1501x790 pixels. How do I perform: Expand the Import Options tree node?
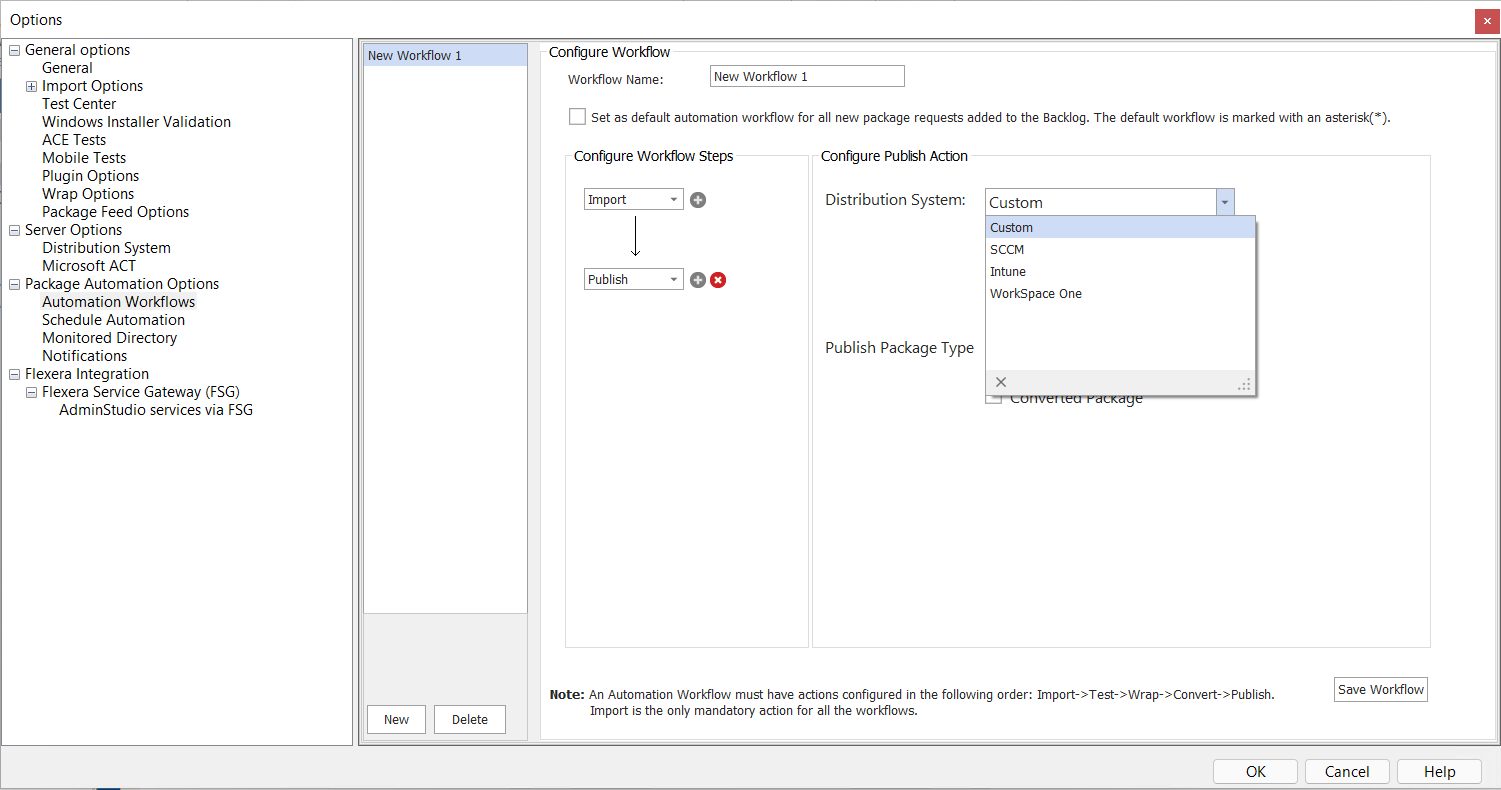point(32,86)
